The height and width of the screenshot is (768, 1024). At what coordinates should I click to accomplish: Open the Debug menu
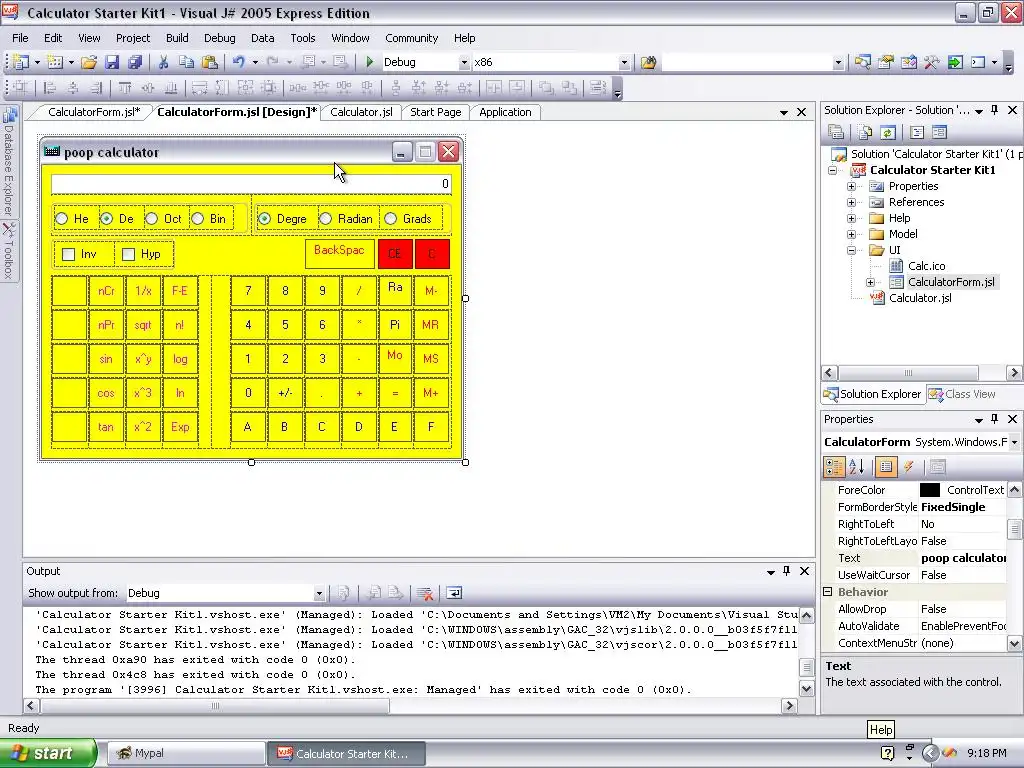[x=219, y=38]
